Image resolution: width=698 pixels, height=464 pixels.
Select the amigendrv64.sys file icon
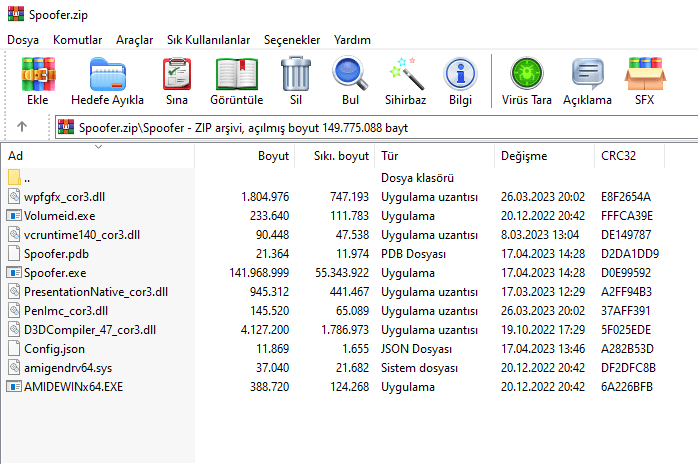(14, 367)
